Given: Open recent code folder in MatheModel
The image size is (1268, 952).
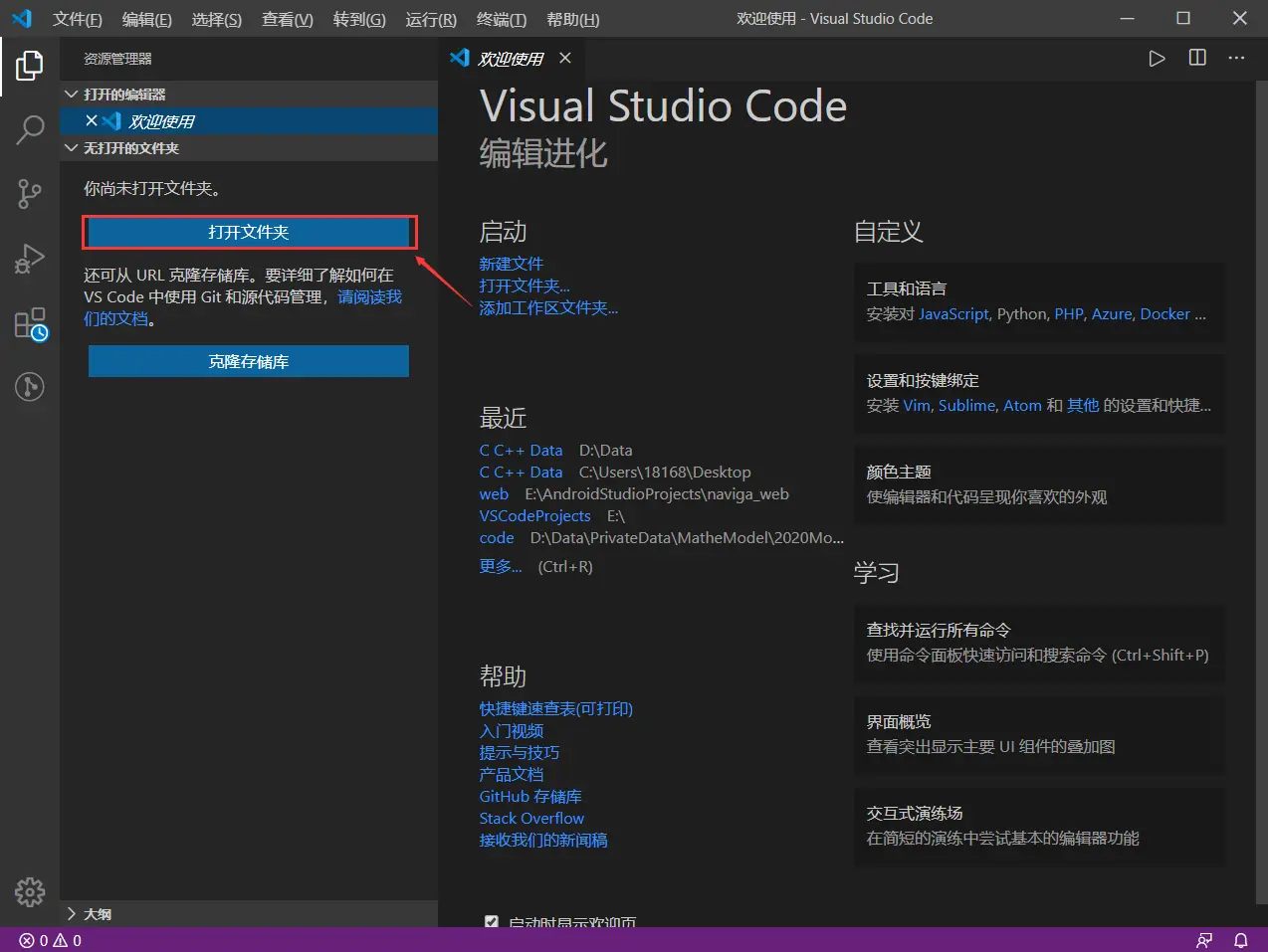Looking at the screenshot, I should point(497,538).
